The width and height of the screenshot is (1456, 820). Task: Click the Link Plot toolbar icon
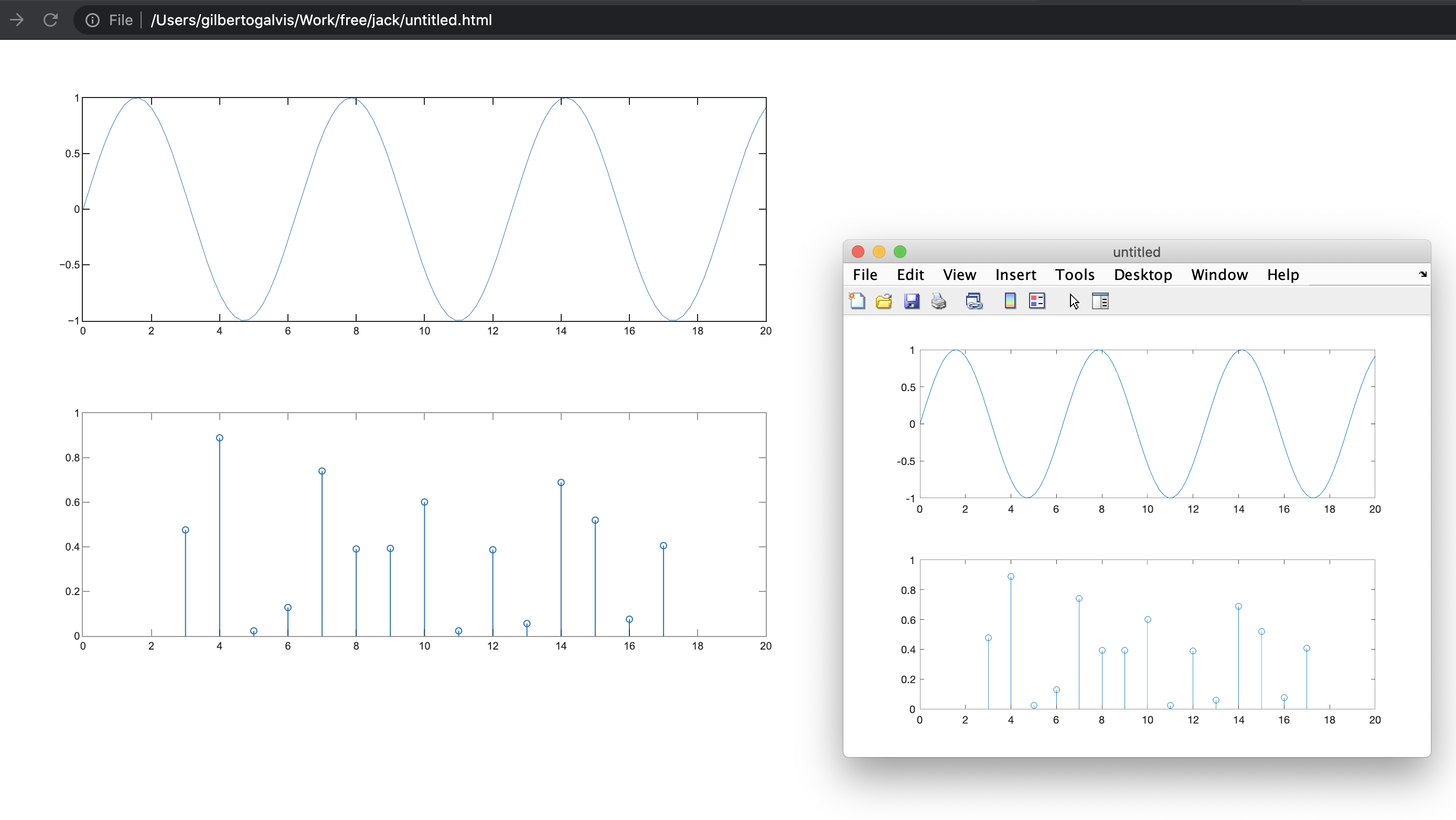point(974,300)
